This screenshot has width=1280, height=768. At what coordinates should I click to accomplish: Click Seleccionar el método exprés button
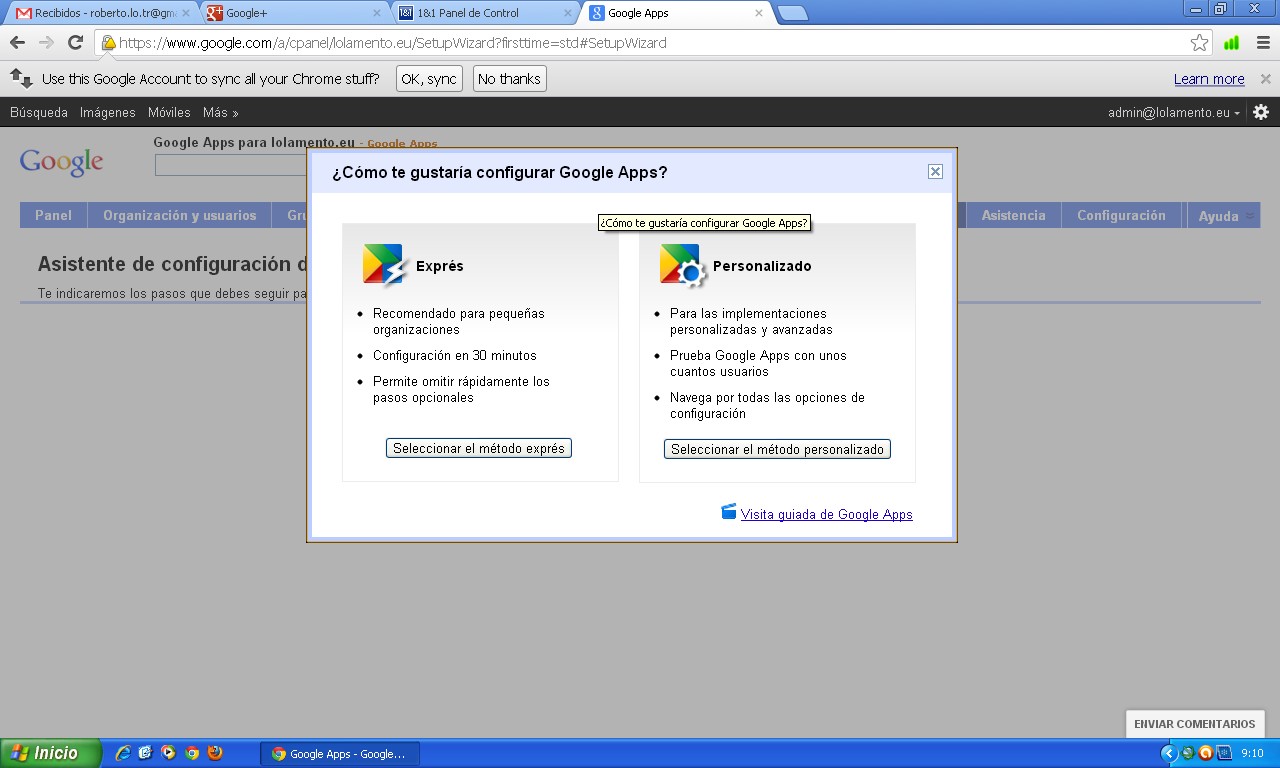479,448
